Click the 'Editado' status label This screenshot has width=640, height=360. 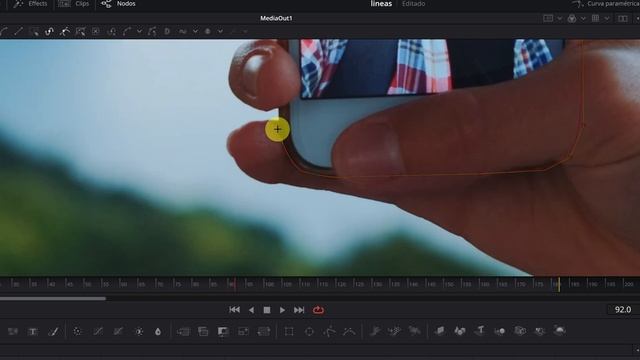[413, 4]
